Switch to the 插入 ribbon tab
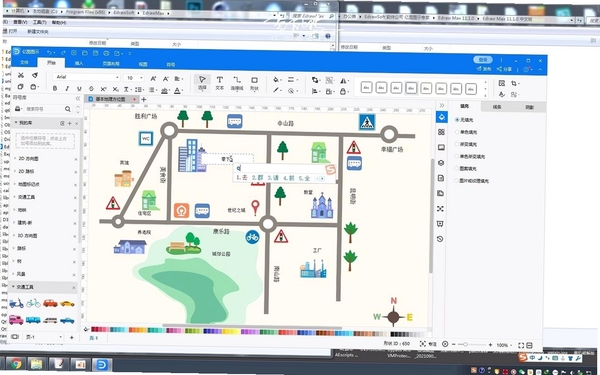 79,63
